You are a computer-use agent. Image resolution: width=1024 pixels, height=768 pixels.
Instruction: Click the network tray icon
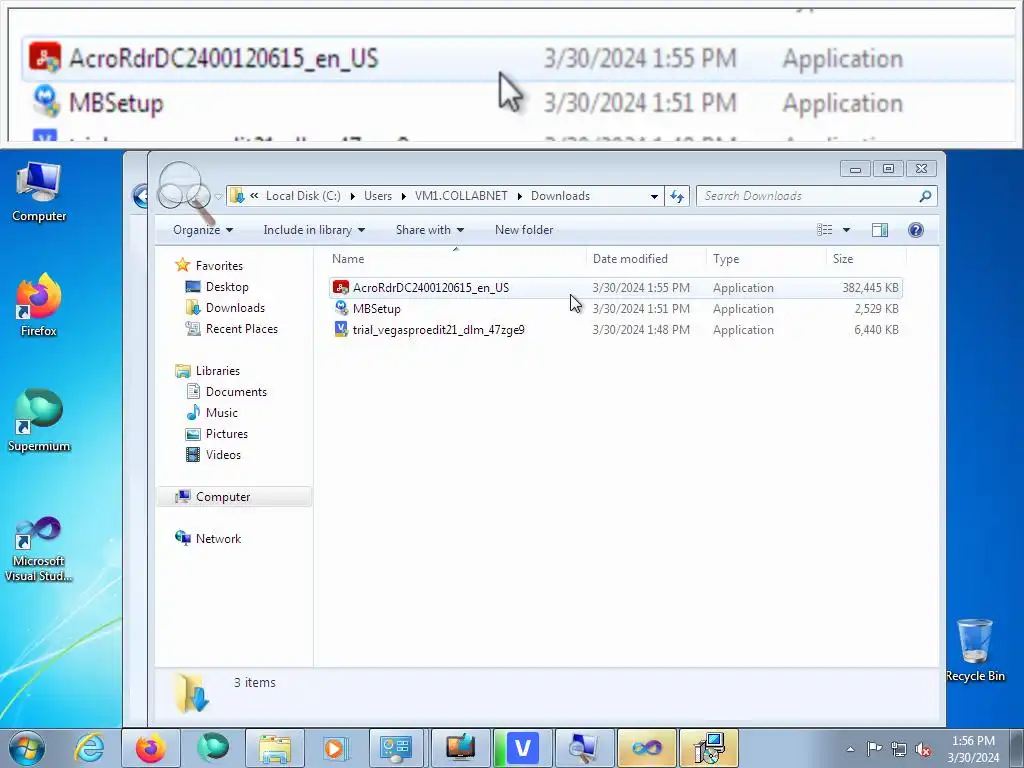899,749
